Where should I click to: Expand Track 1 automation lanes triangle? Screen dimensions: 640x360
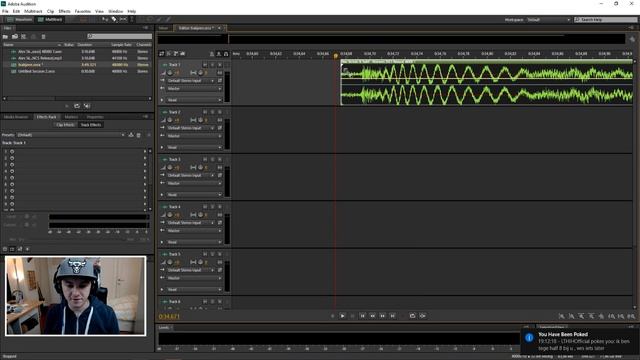[162, 100]
